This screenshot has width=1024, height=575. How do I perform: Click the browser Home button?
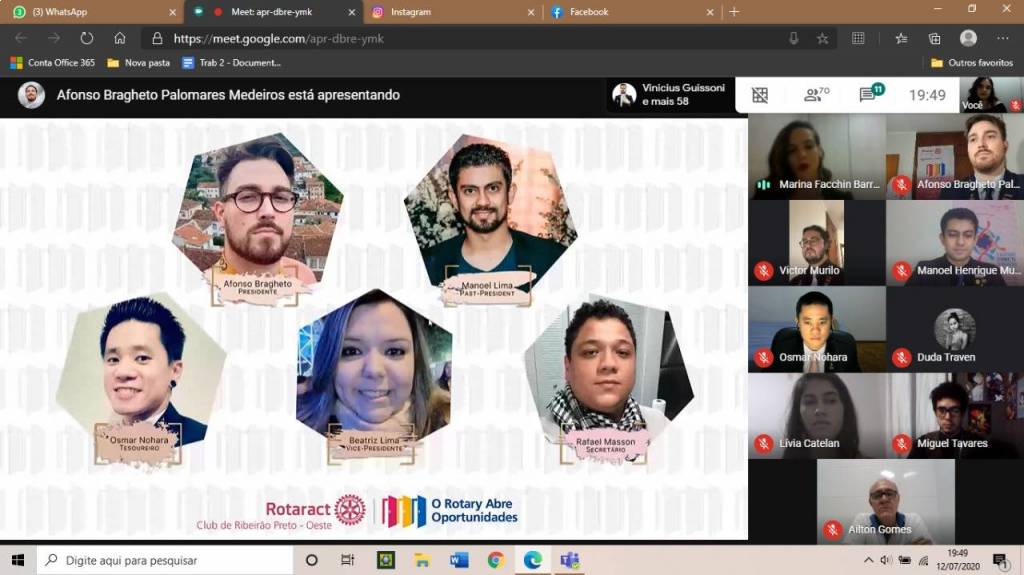[120, 38]
